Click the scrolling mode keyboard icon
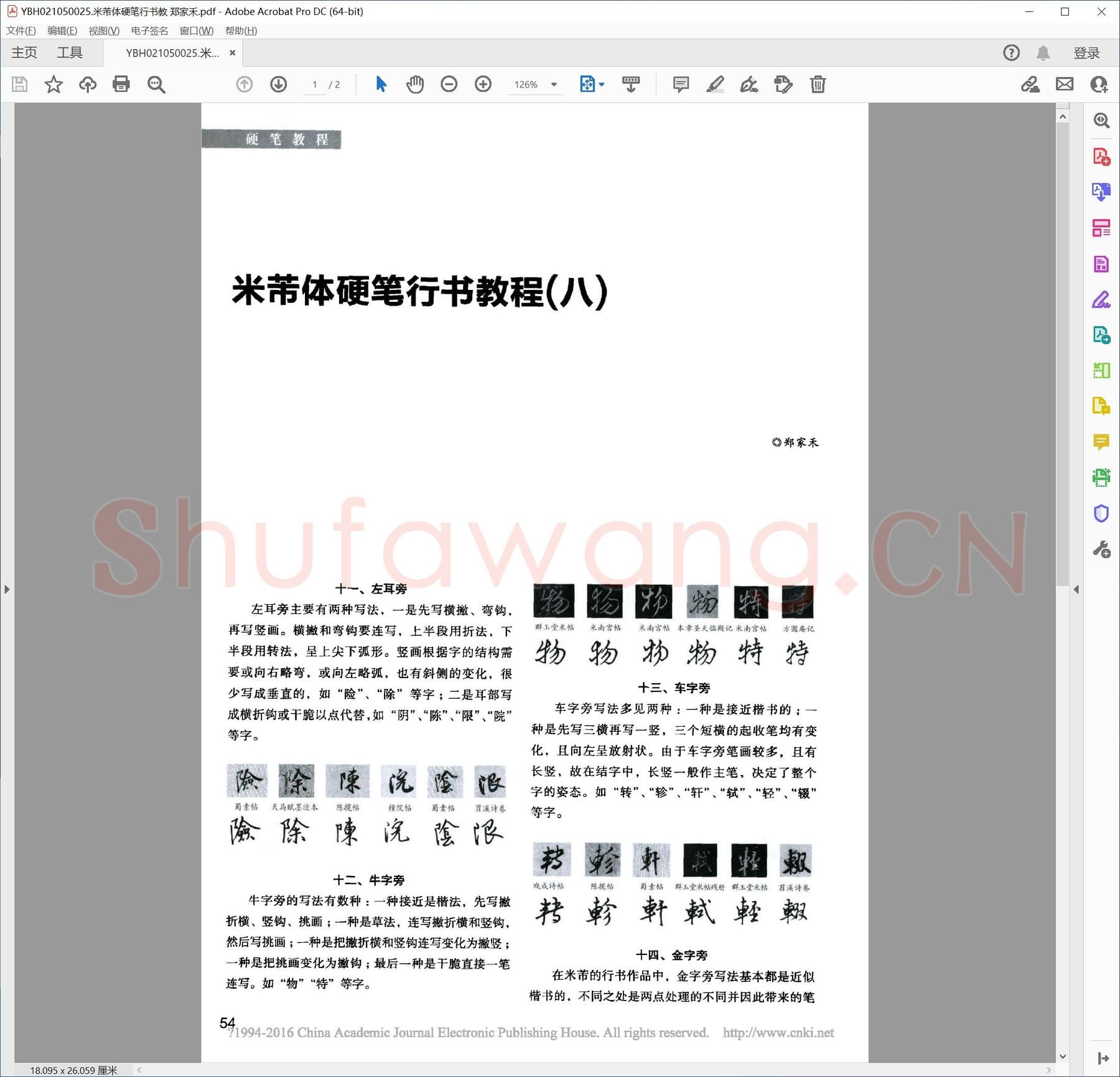Screen dimensions: 1120x1077 [631, 84]
